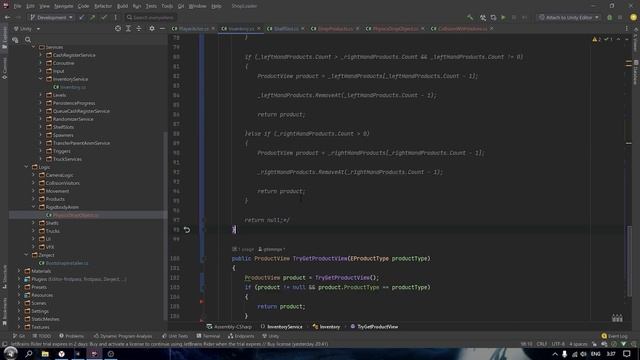Image resolution: width=640 pixels, height=360 pixels.
Task: Open the Unity tool window at bottom
Action: click(x=271, y=336)
